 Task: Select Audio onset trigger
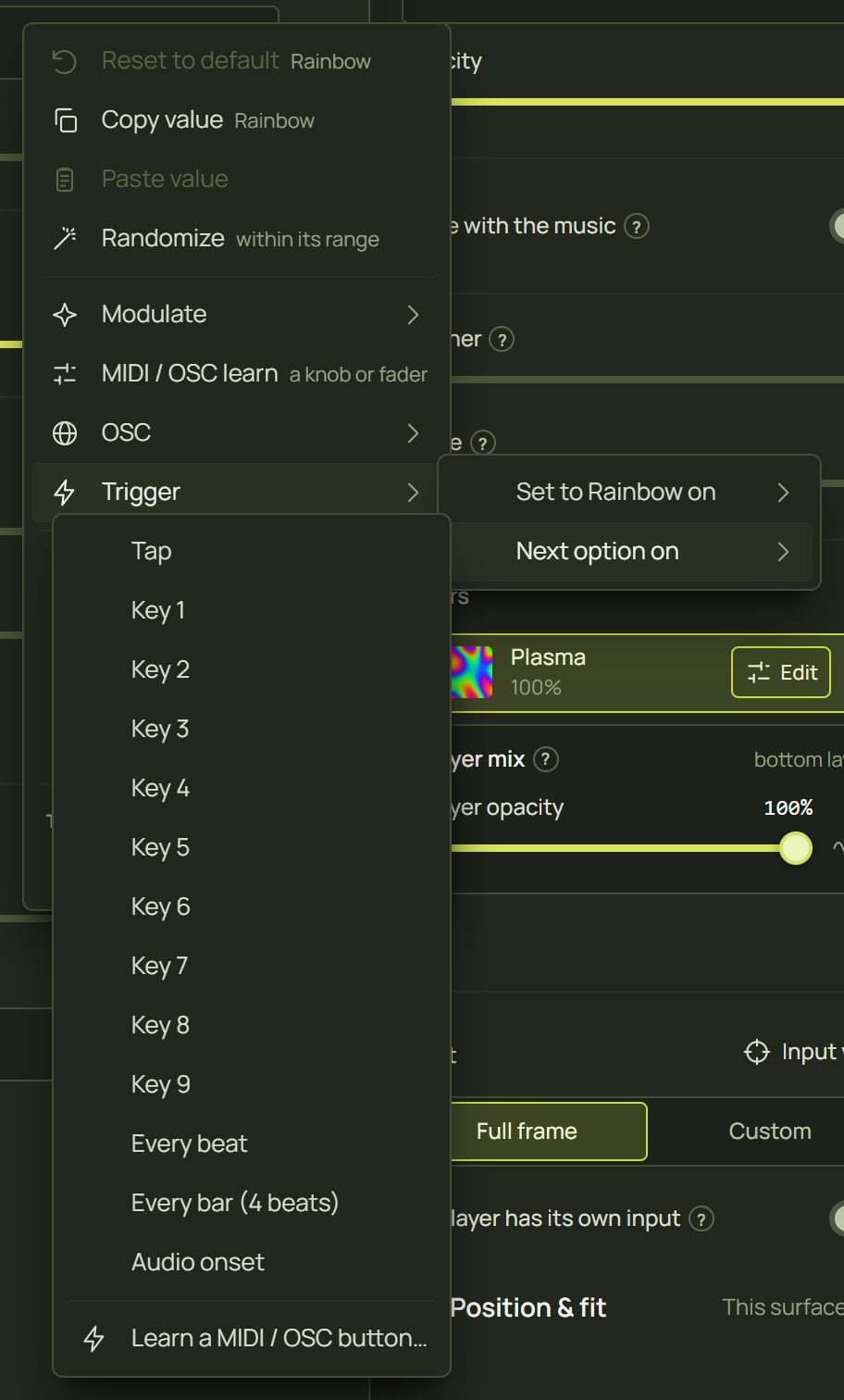pyautogui.click(x=252, y=1263)
